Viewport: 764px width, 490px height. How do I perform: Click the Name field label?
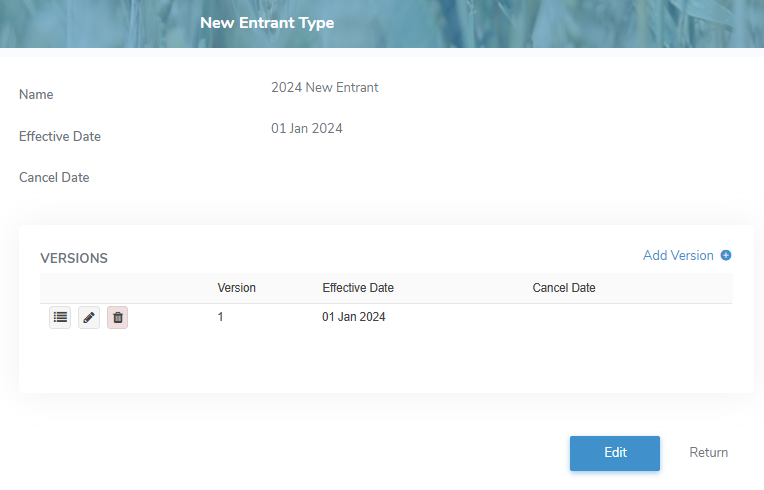[37, 95]
